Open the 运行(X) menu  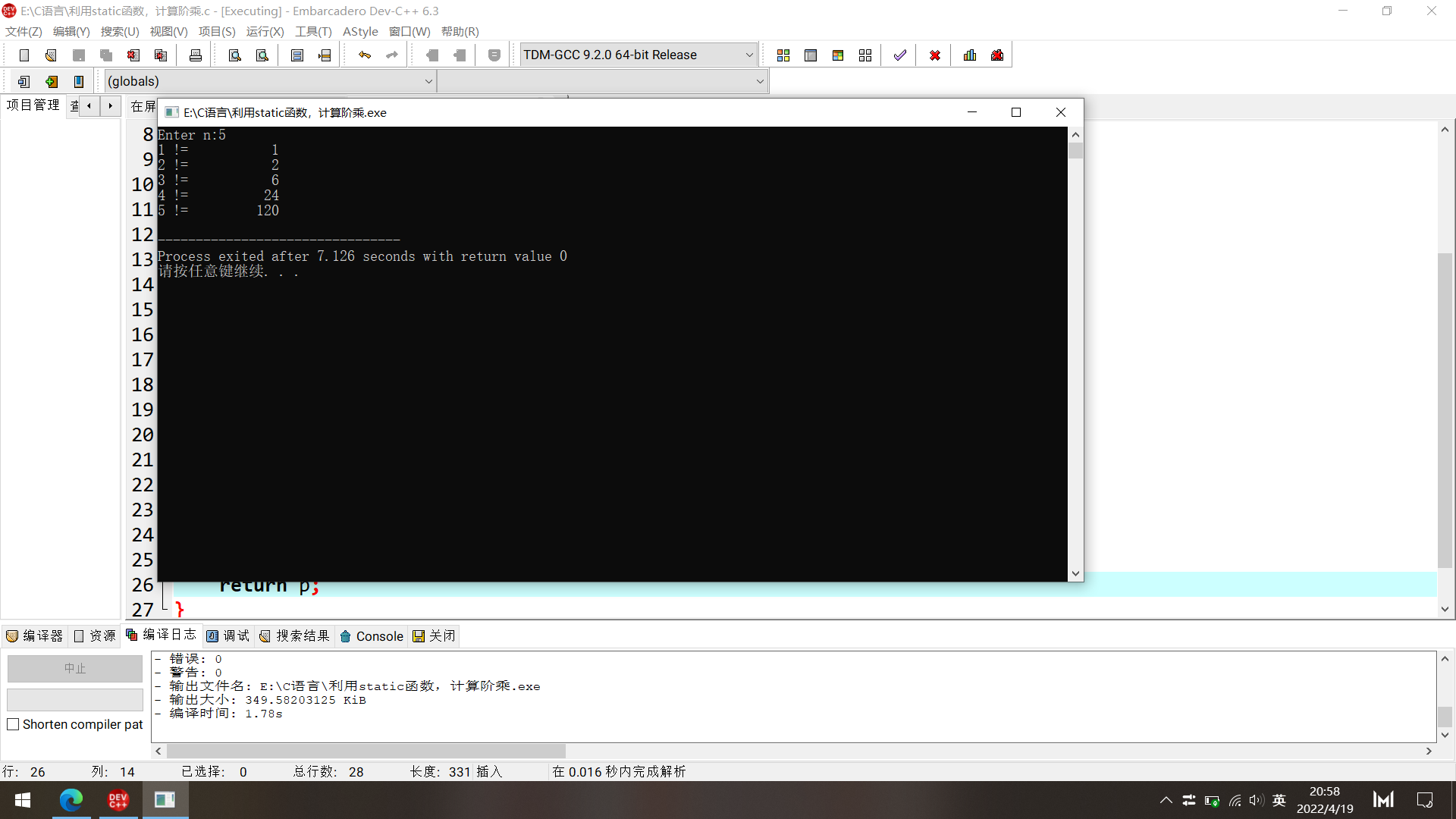pos(265,32)
